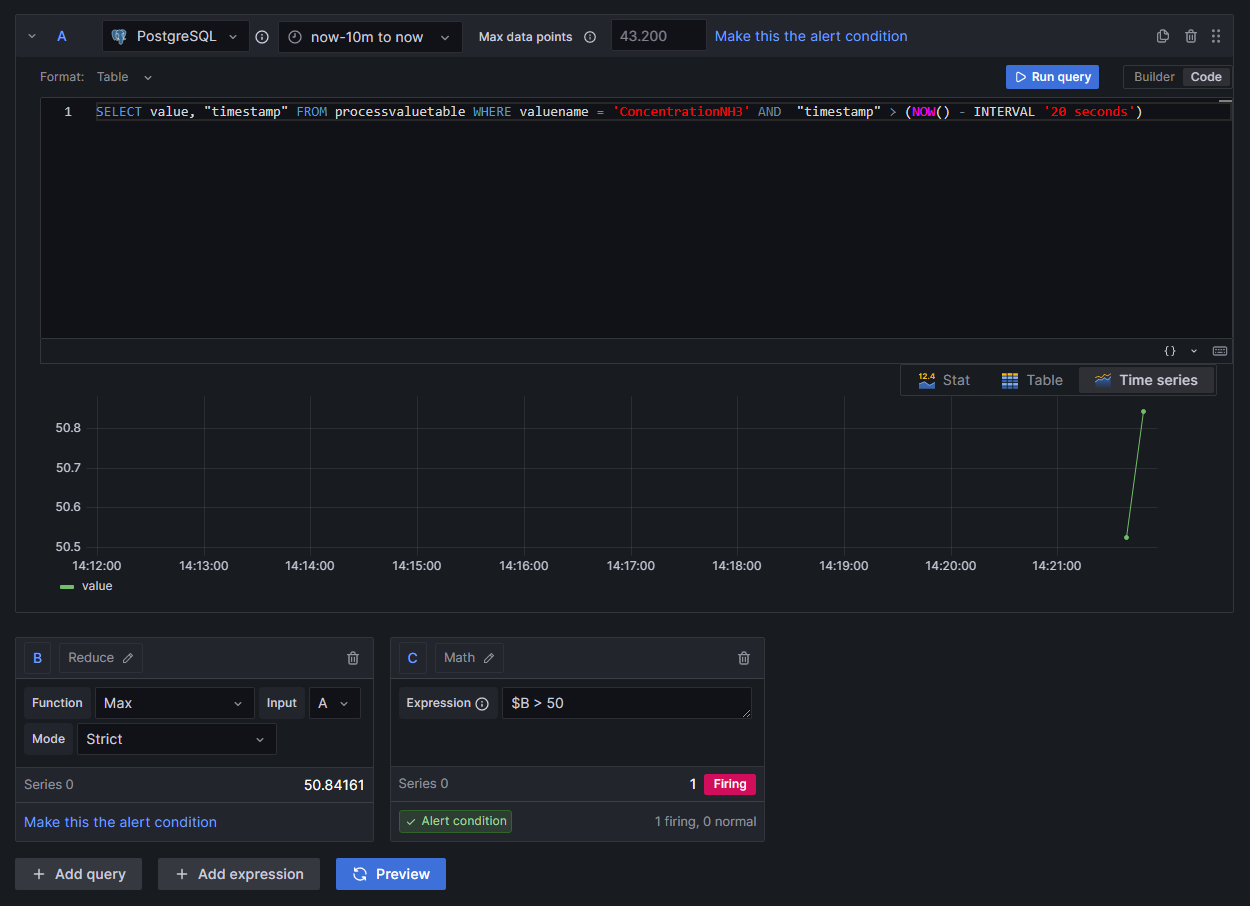Collapse query A with the chevron
Image resolution: width=1250 pixels, height=906 pixels.
[32, 36]
